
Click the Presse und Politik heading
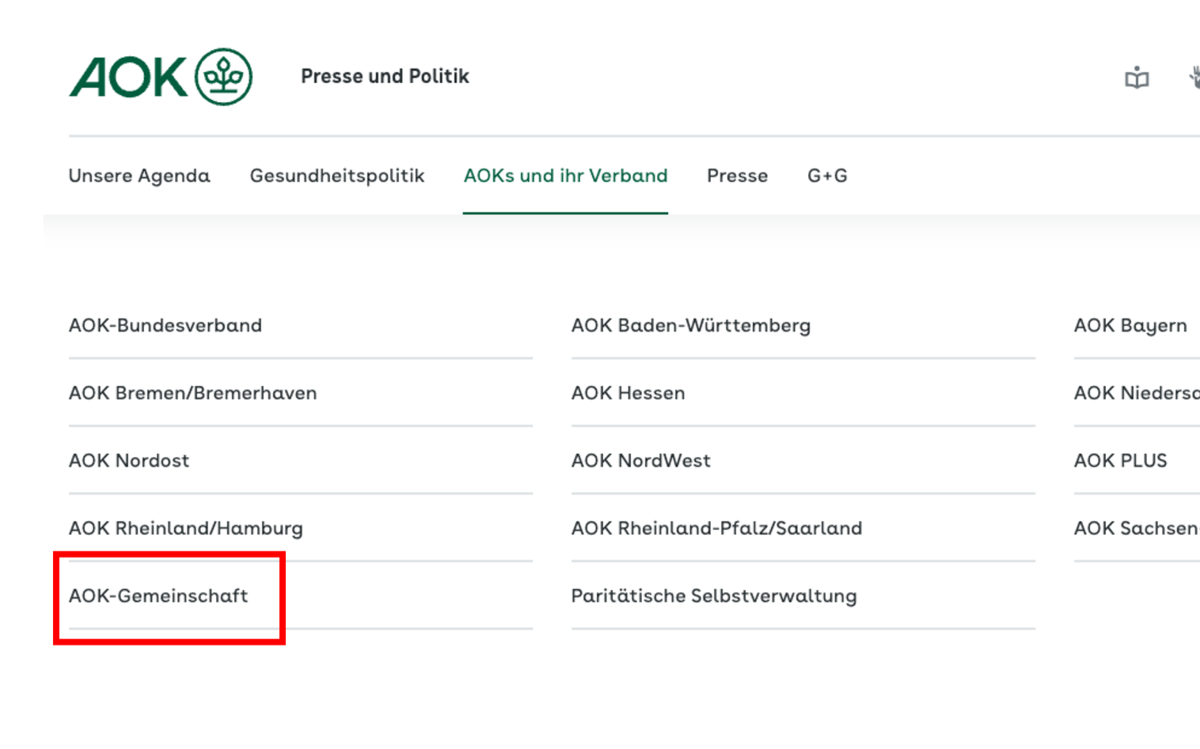(385, 76)
